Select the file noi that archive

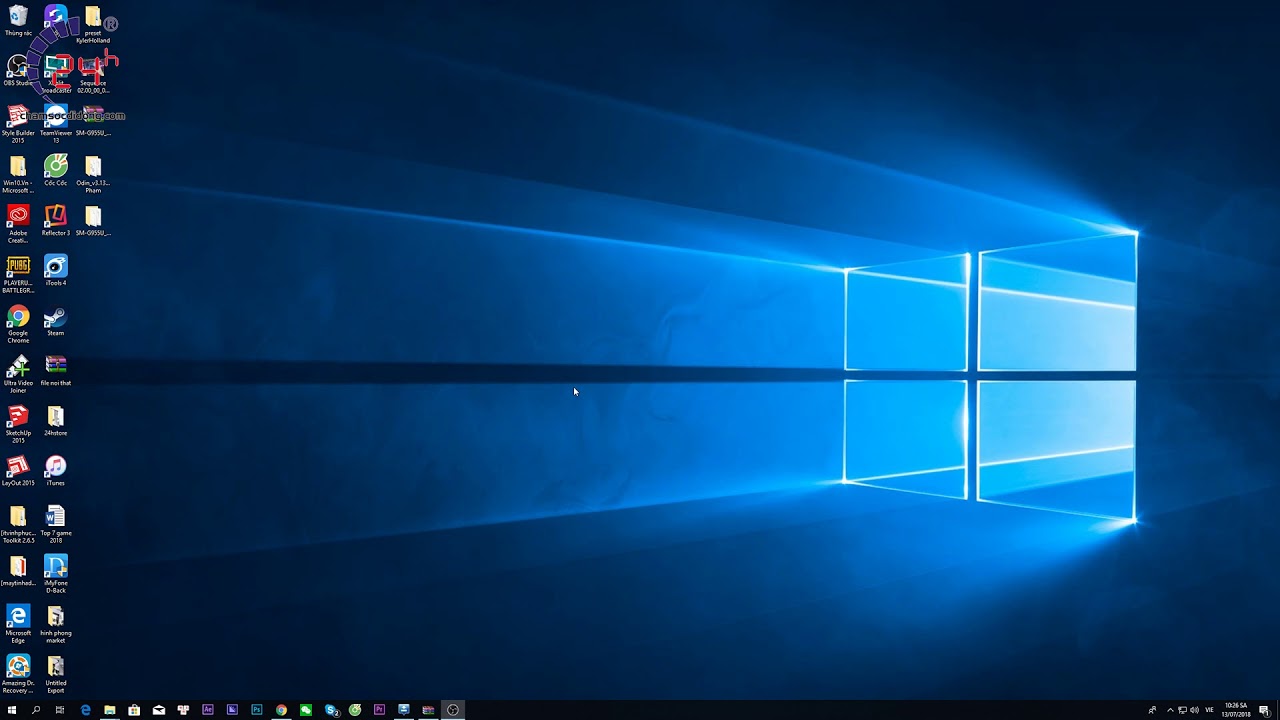pos(56,371)
